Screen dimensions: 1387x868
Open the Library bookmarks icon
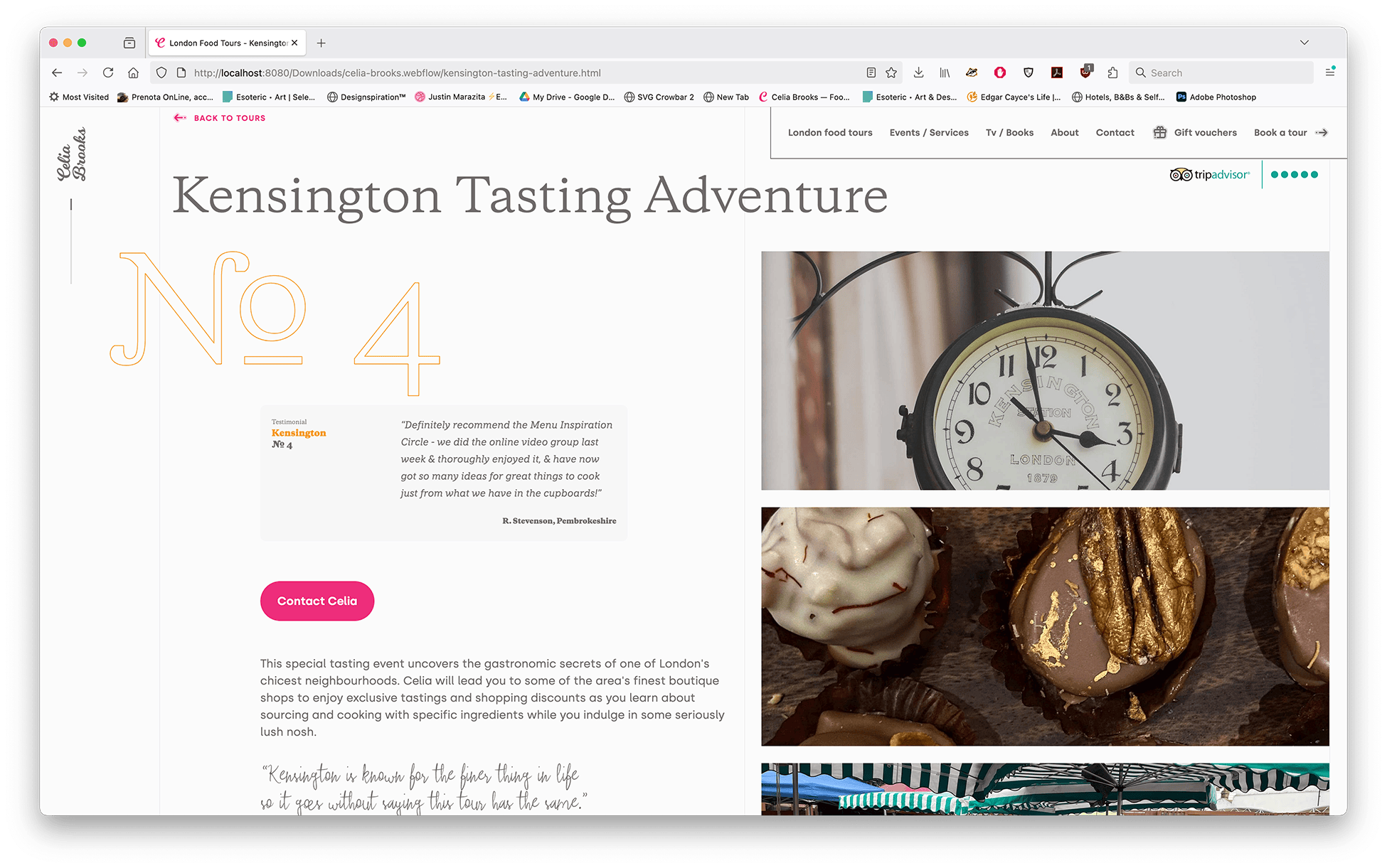945,73
